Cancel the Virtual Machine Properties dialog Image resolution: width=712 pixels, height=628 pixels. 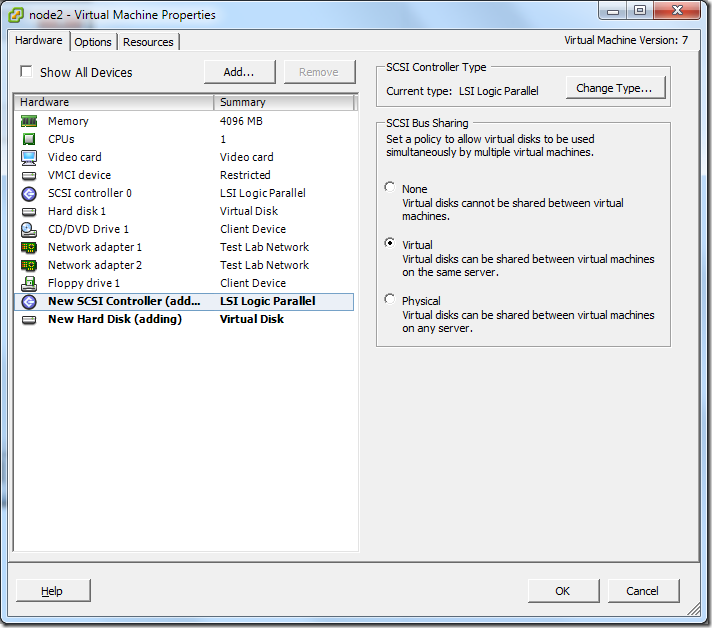[x=643, y=591]
